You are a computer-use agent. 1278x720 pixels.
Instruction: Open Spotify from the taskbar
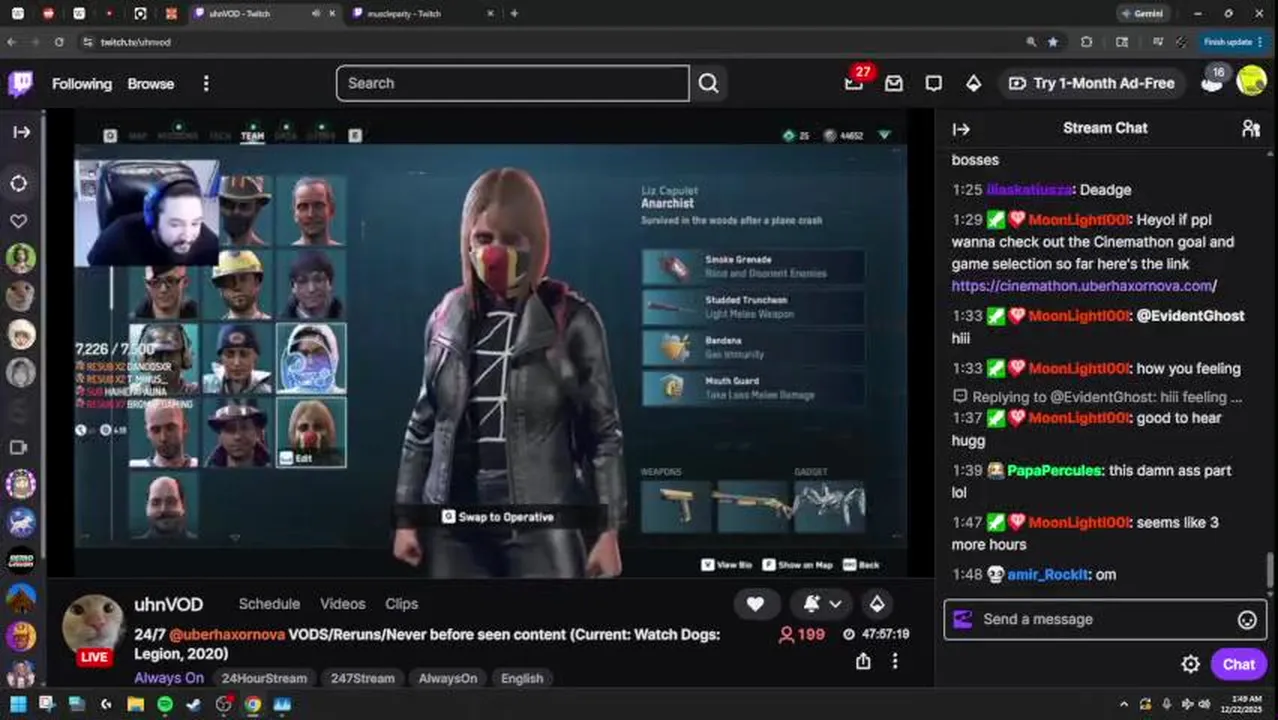click(x=164, y=704)
